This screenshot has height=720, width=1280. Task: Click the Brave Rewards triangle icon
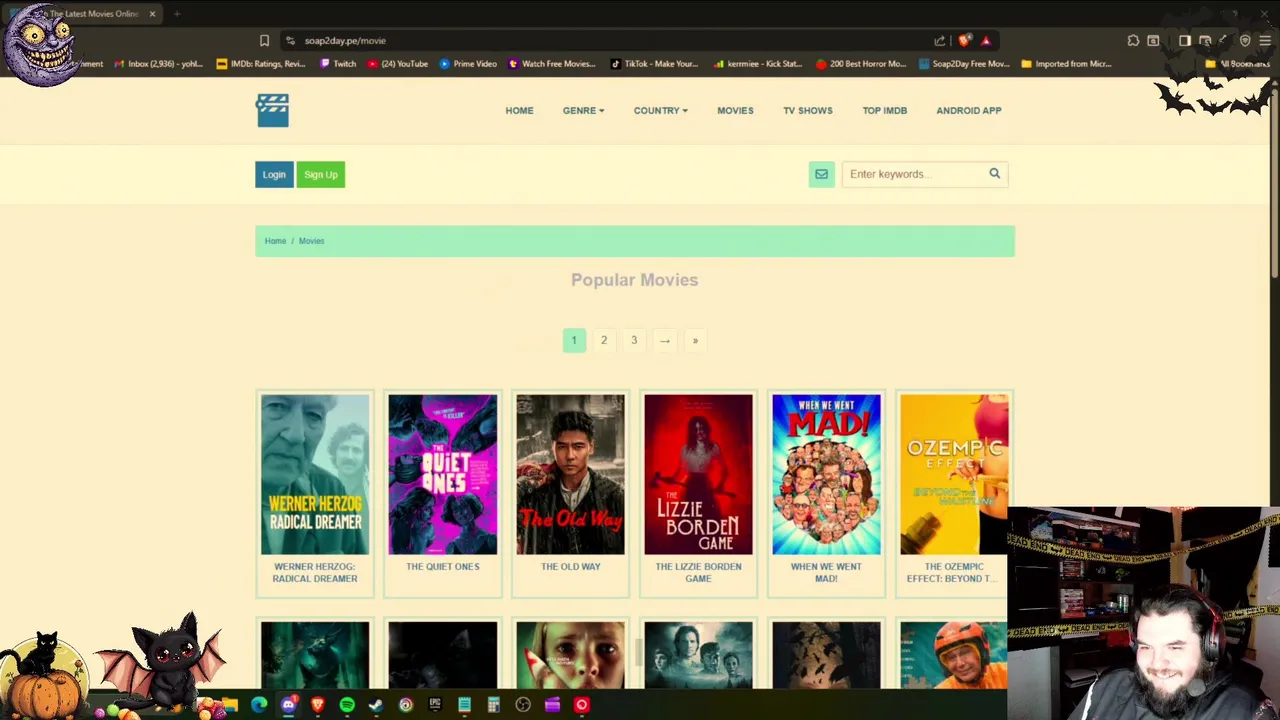986,41
